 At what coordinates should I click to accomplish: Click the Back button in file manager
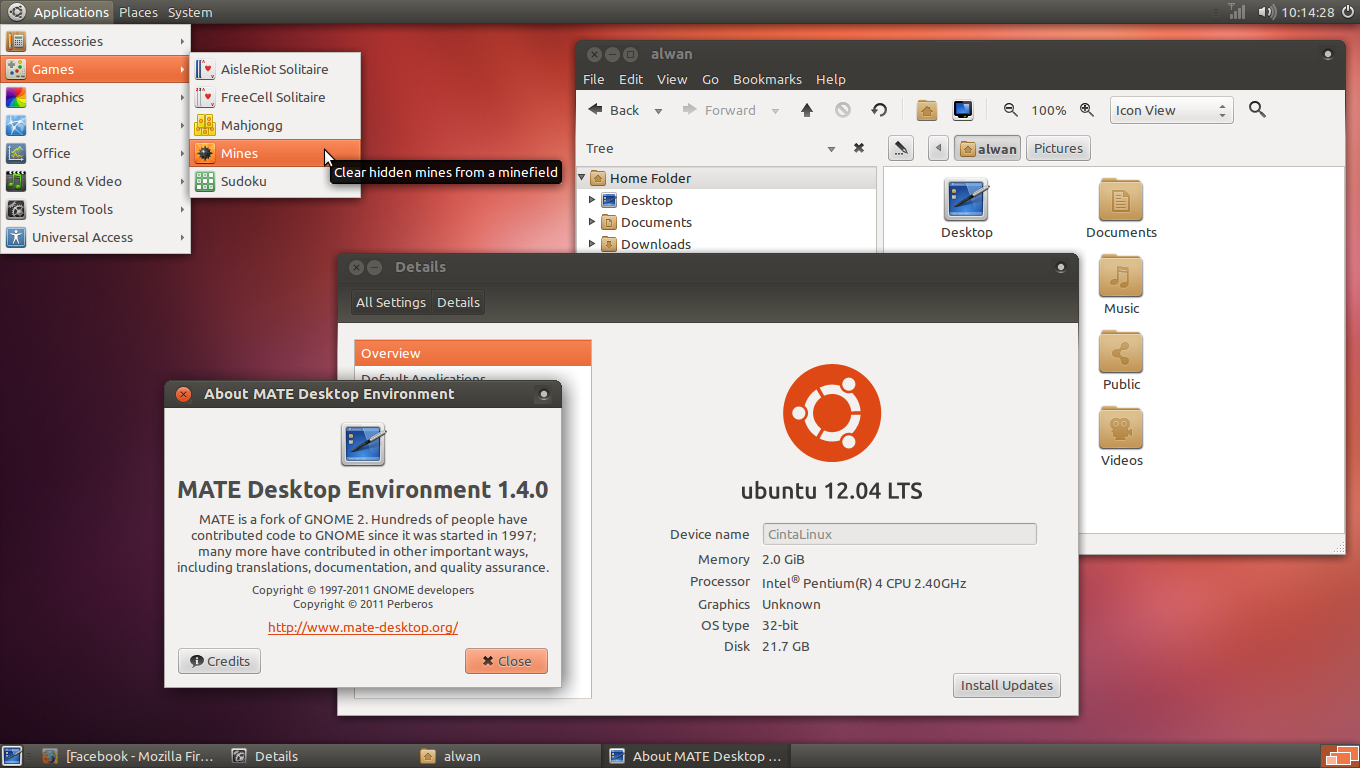pyautogui.click(x=614, y=110)
